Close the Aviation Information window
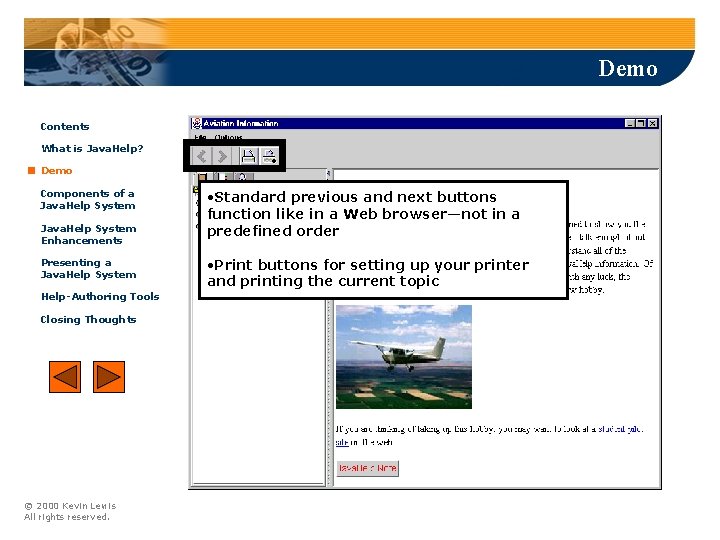This screenshot has width=720, height=540. [x=652, y=123]
